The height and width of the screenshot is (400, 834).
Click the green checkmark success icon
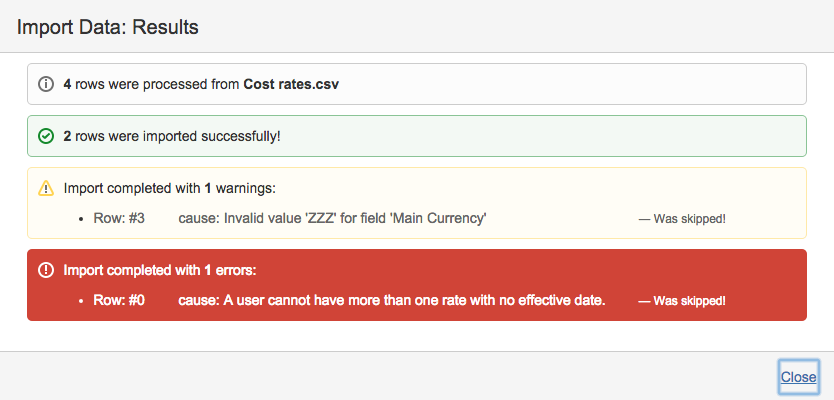45,136
